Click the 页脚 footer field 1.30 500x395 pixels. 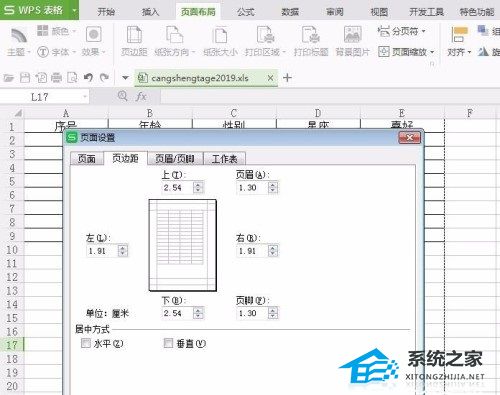pos(253,313)
